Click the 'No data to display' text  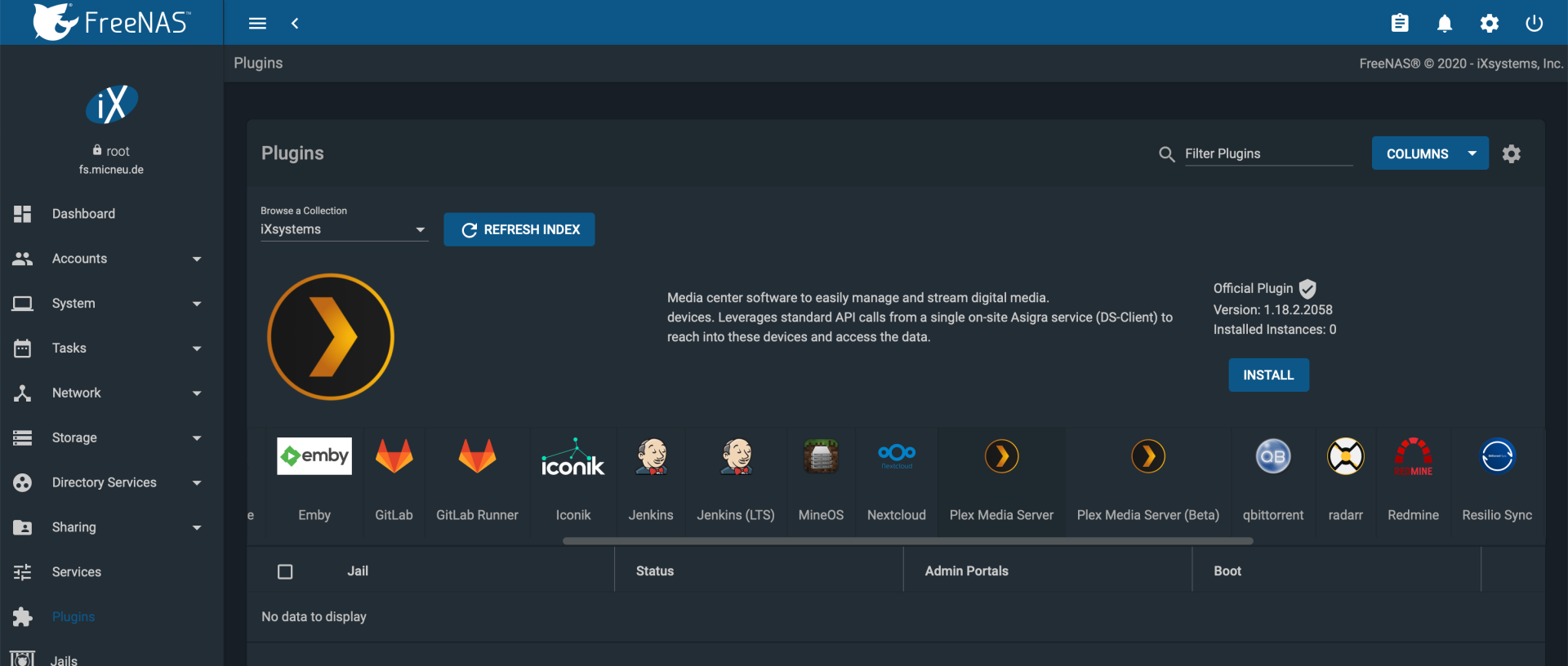314,617
